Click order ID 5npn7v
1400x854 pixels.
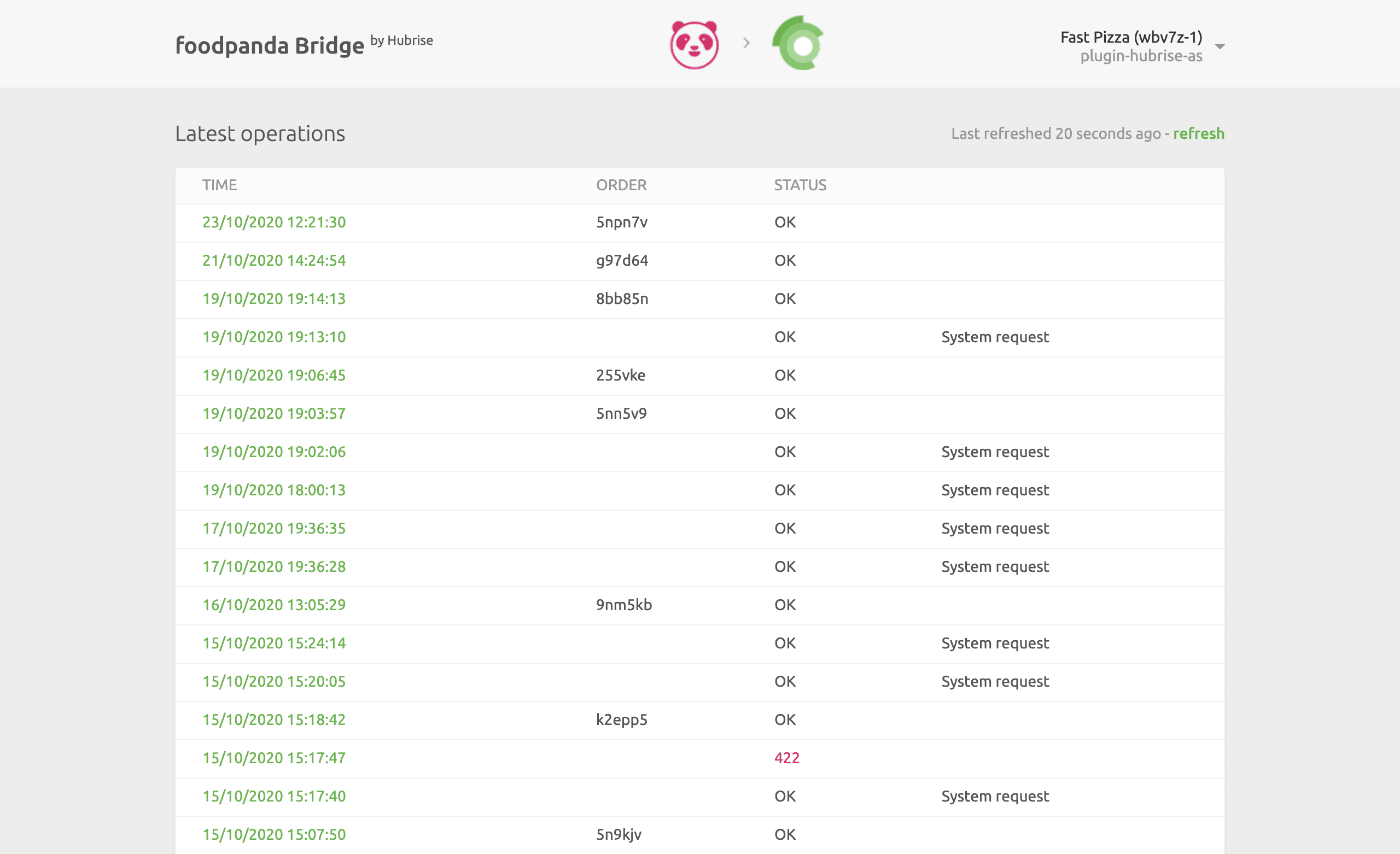point(622,222)
